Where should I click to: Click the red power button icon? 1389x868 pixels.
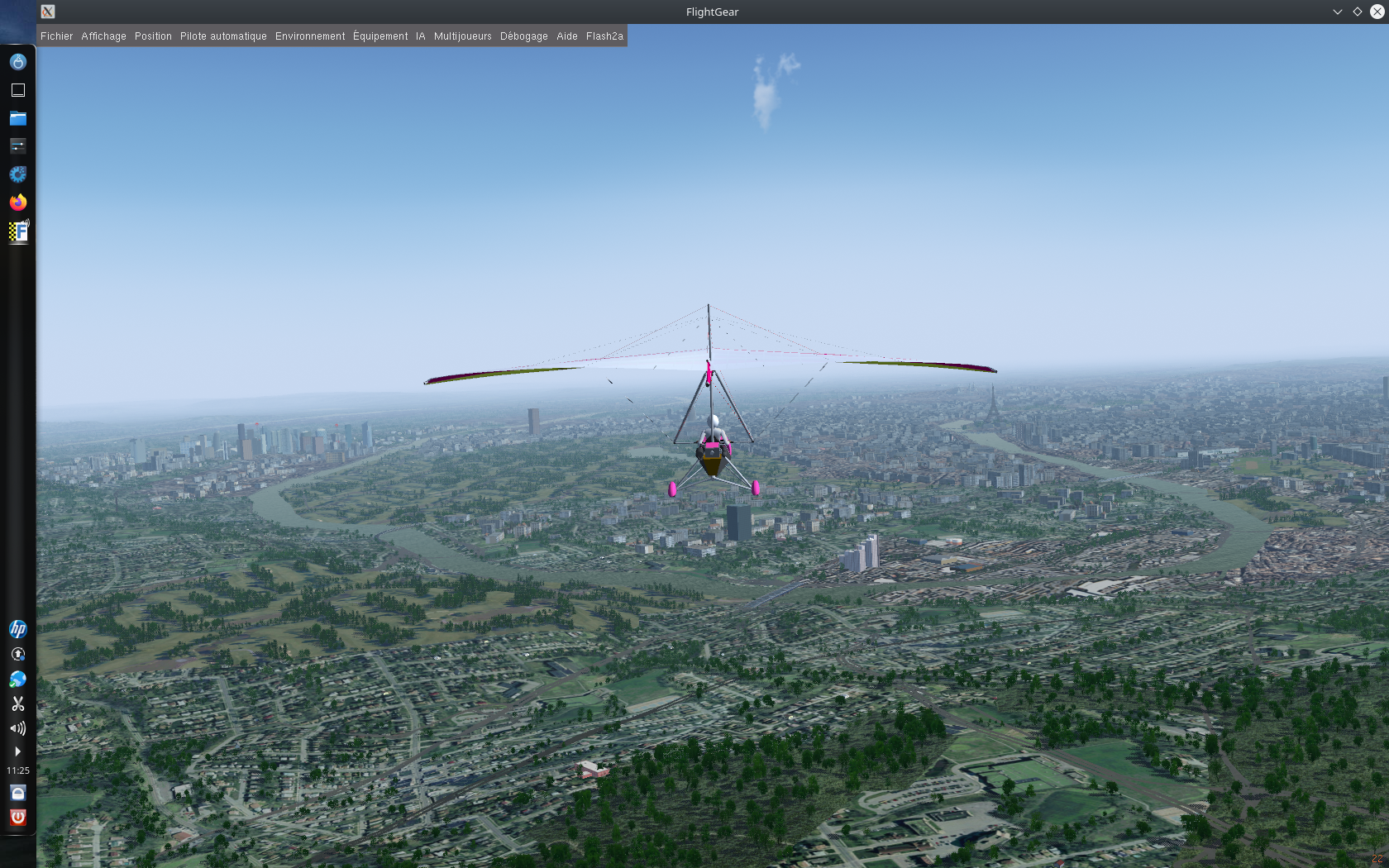[17, 818]
